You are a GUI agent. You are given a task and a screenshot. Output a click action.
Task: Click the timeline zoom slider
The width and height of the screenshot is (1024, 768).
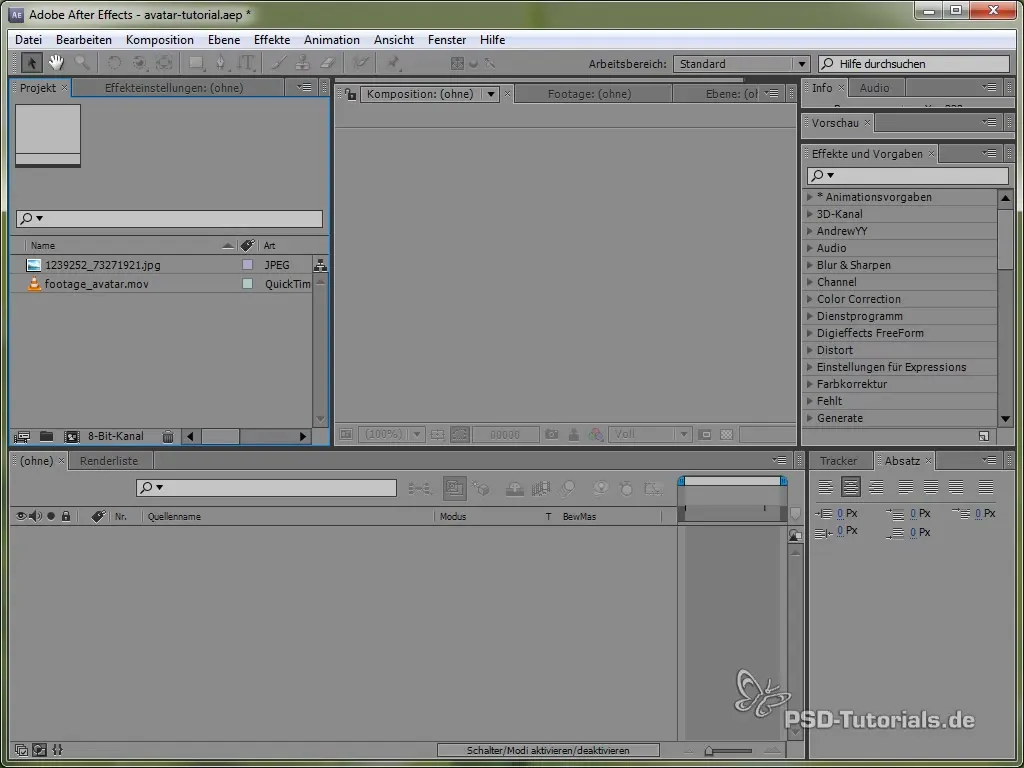click(729, 751)
